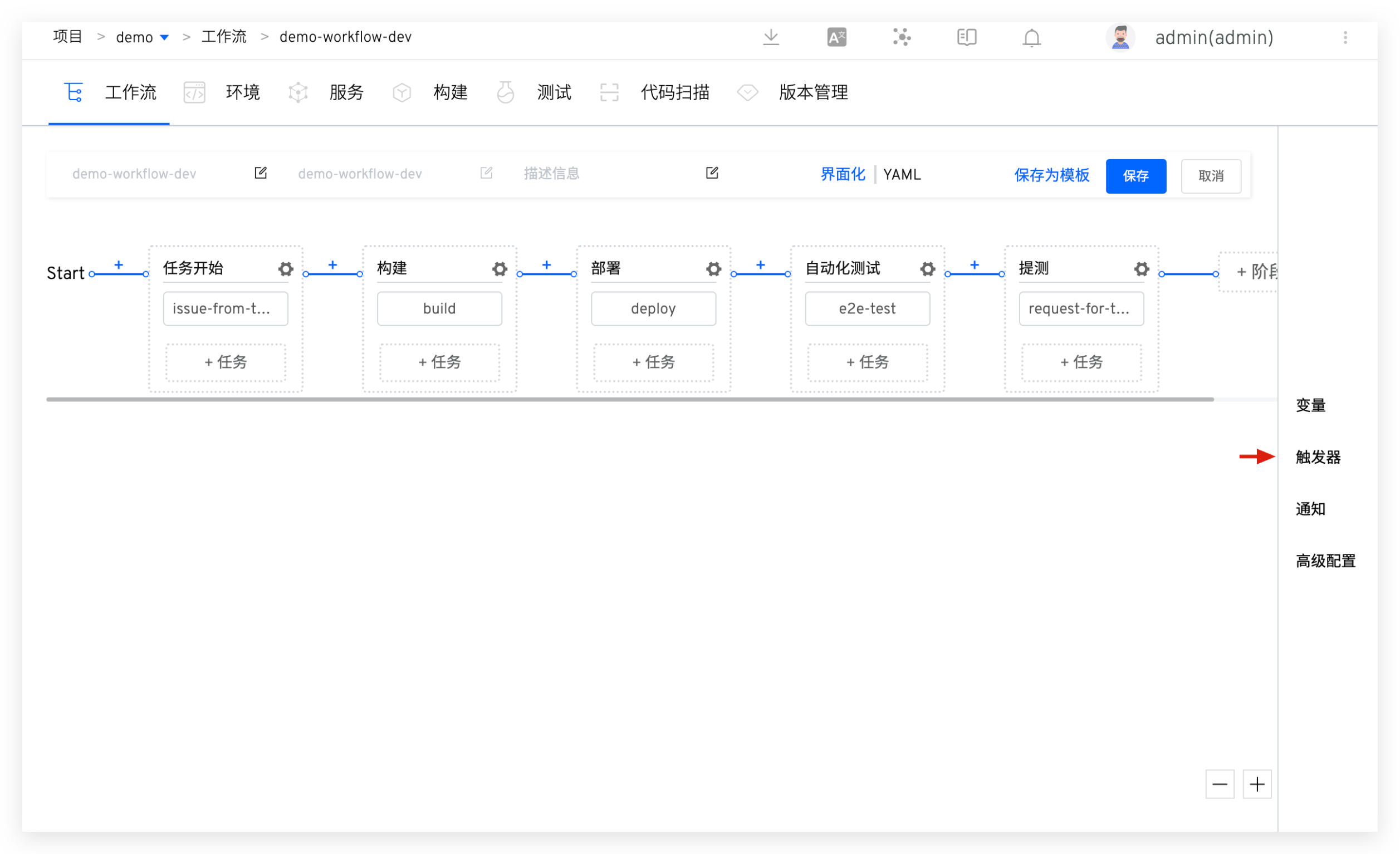Screen dimensions: 1400x854
Task: Click the download icon in header
Action: (771, 37)
